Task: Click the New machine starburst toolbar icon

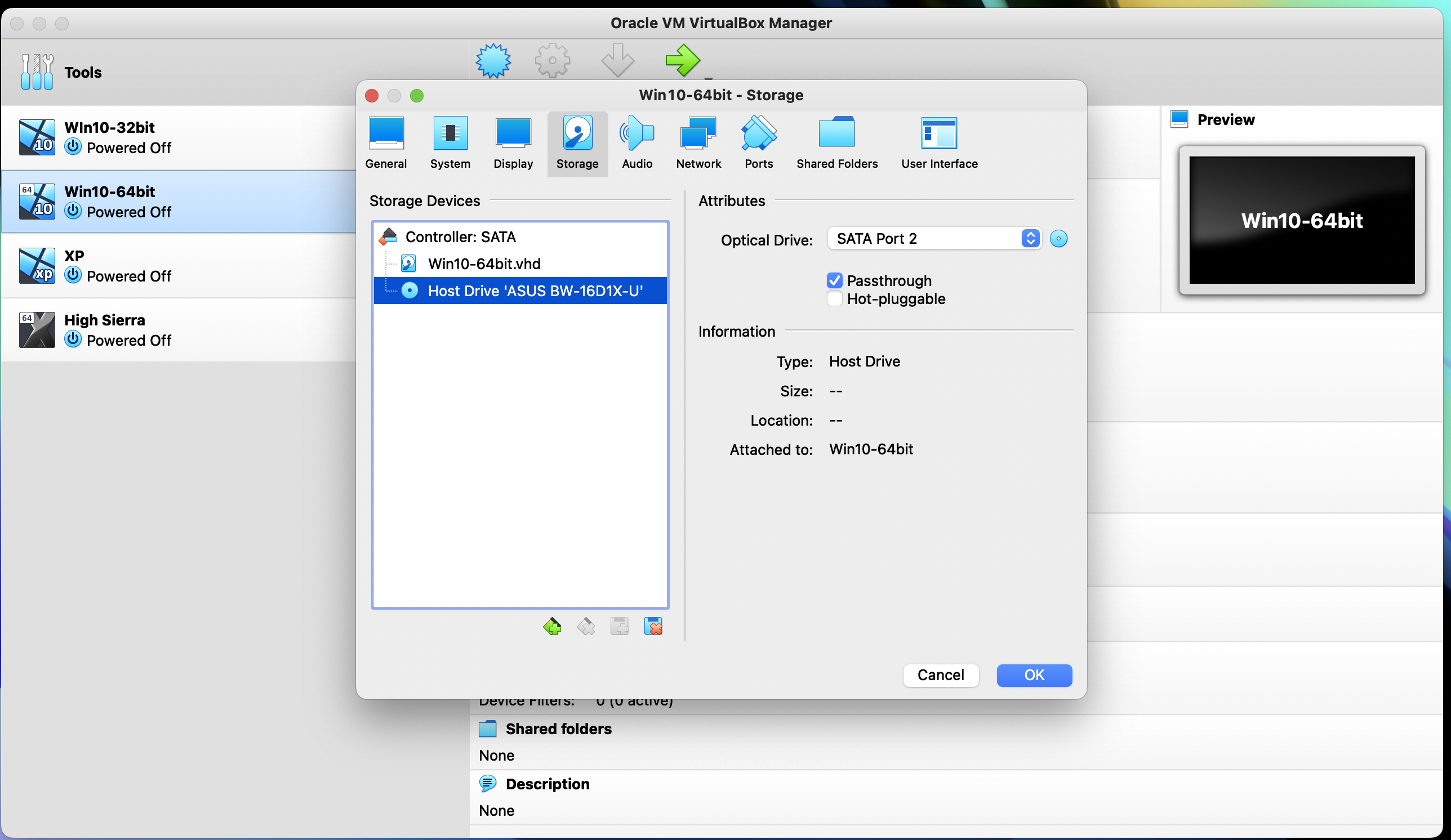Action: point(493,60)
